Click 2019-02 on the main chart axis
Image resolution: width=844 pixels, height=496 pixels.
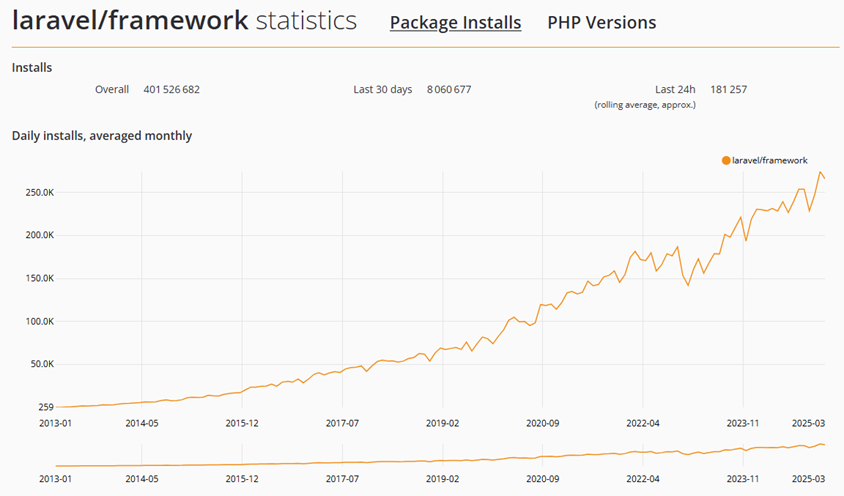tap(442, 423)
